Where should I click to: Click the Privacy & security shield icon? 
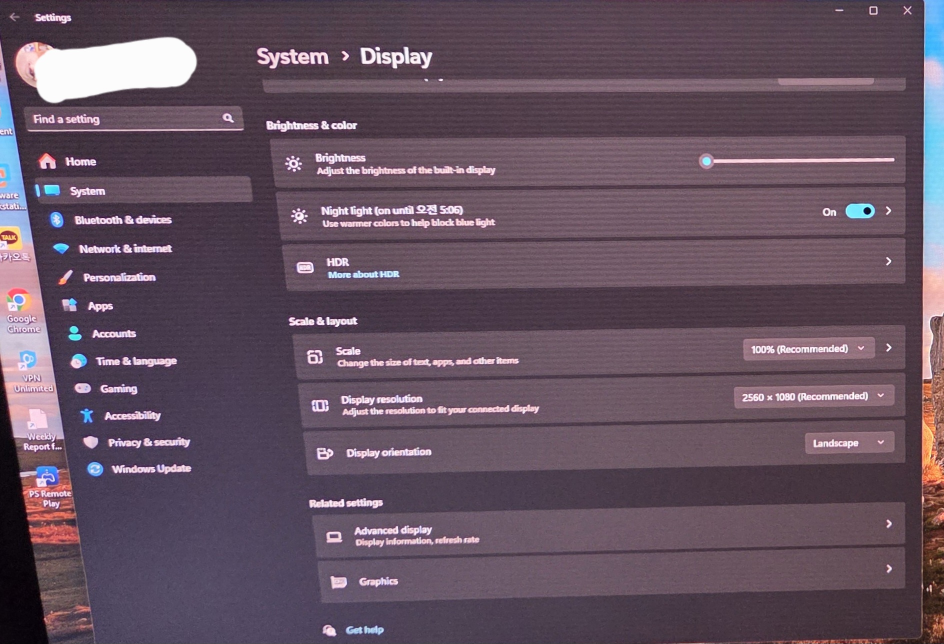(x=91, y=442)
